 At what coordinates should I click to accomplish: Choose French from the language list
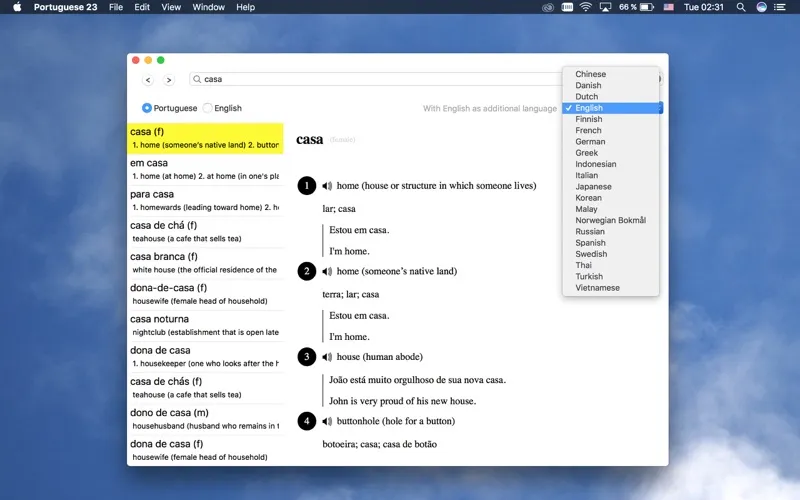coord(611,130)
